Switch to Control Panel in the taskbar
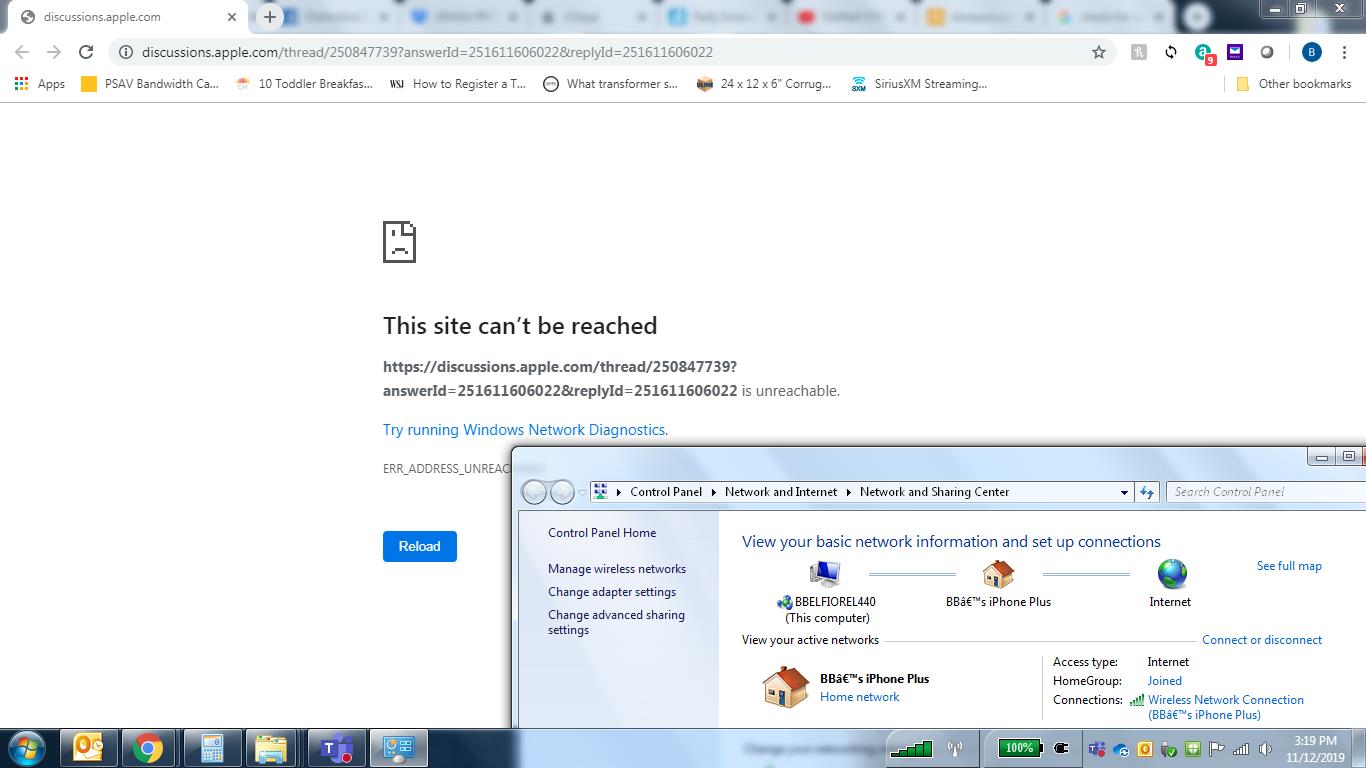Screen dimensions: 1366x768 point(399,748)
